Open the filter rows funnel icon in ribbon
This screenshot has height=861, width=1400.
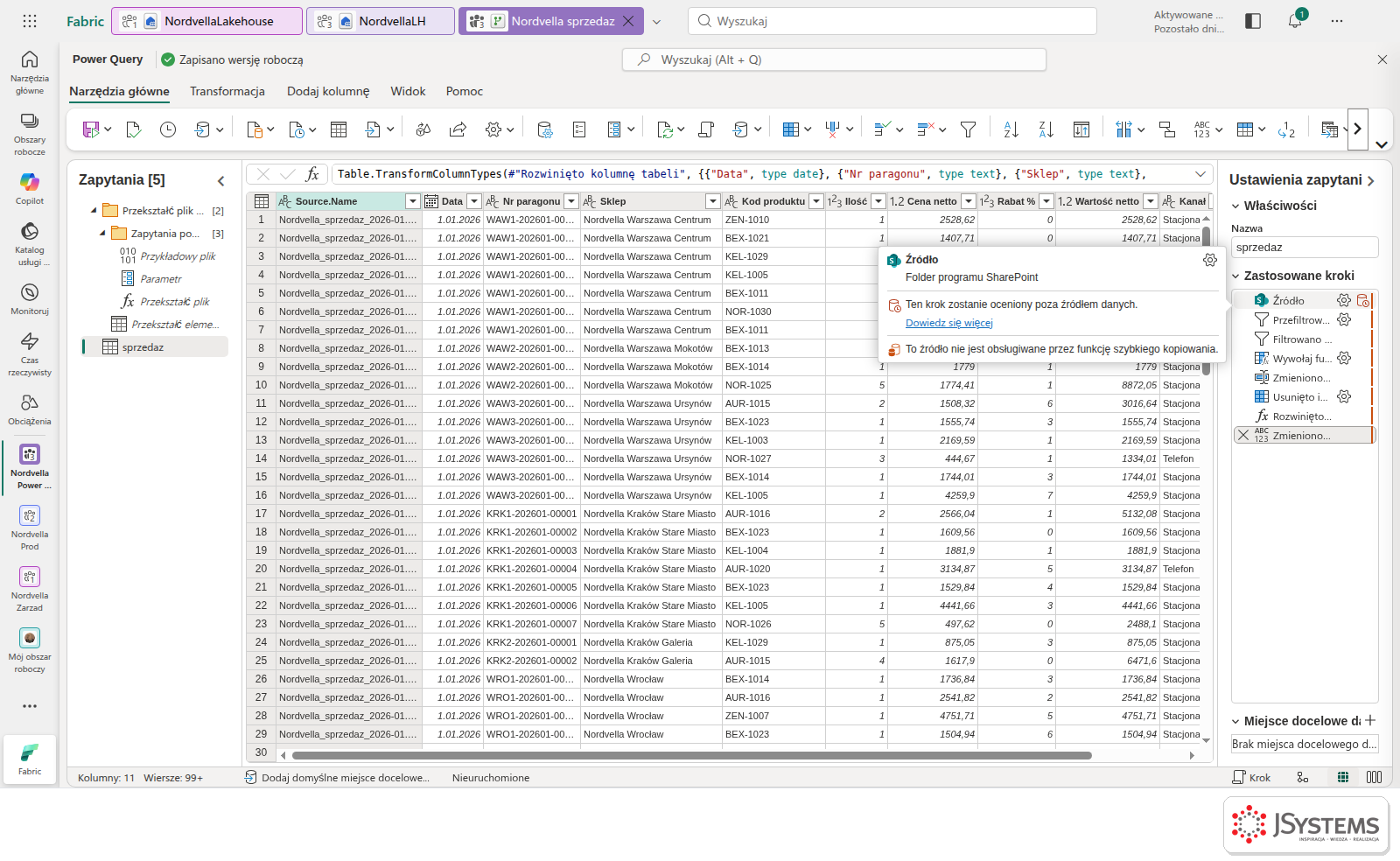[x=968, y=129]
